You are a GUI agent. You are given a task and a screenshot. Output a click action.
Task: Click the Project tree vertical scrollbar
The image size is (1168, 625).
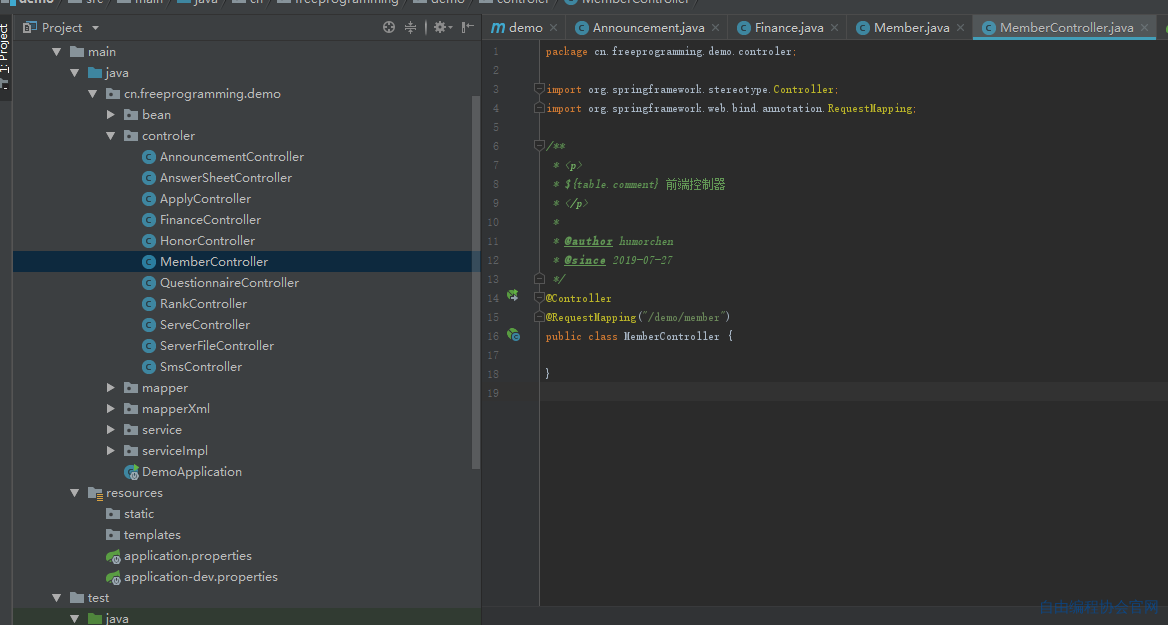[476, 283]
